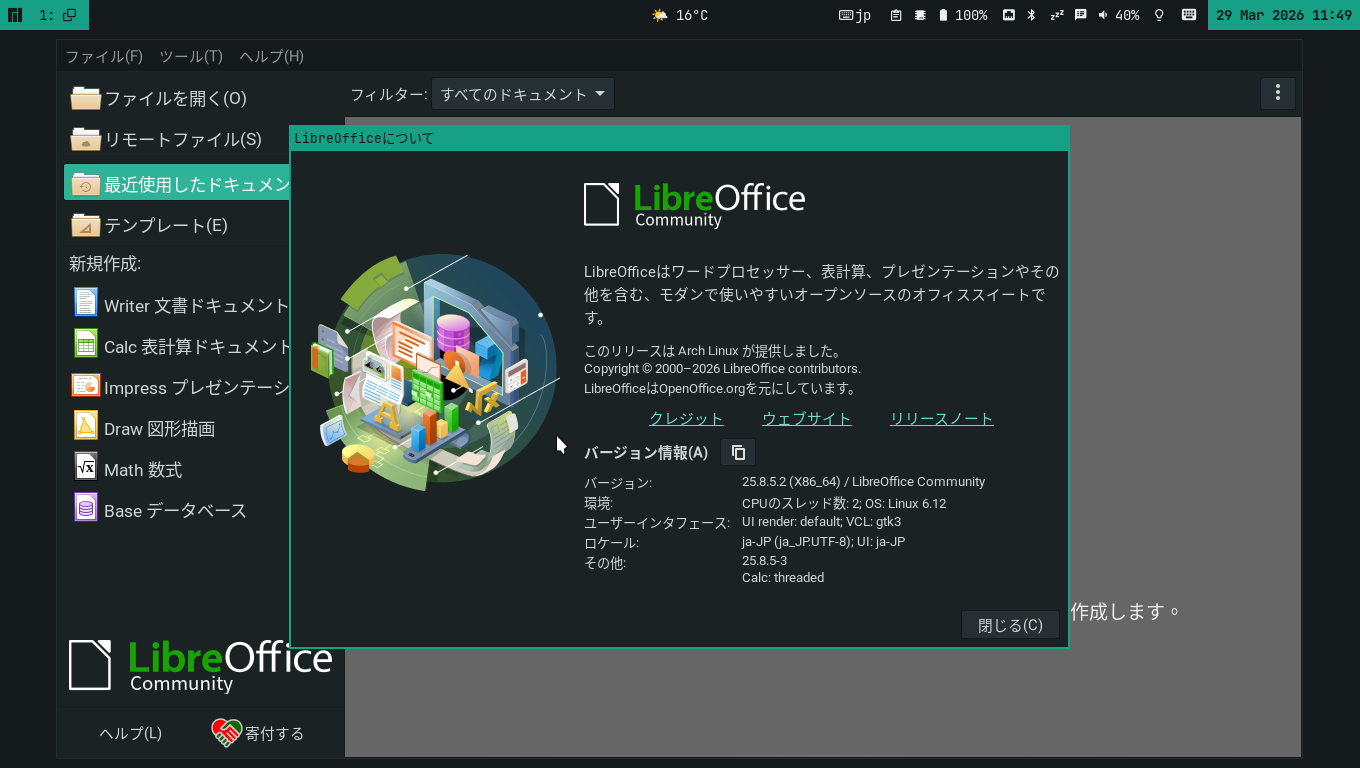Click the notification speech bubble tray icon
Image resolution: width=1360 pixels, height=768 pixels.
pyautogui.click(x=1080, y=15)
